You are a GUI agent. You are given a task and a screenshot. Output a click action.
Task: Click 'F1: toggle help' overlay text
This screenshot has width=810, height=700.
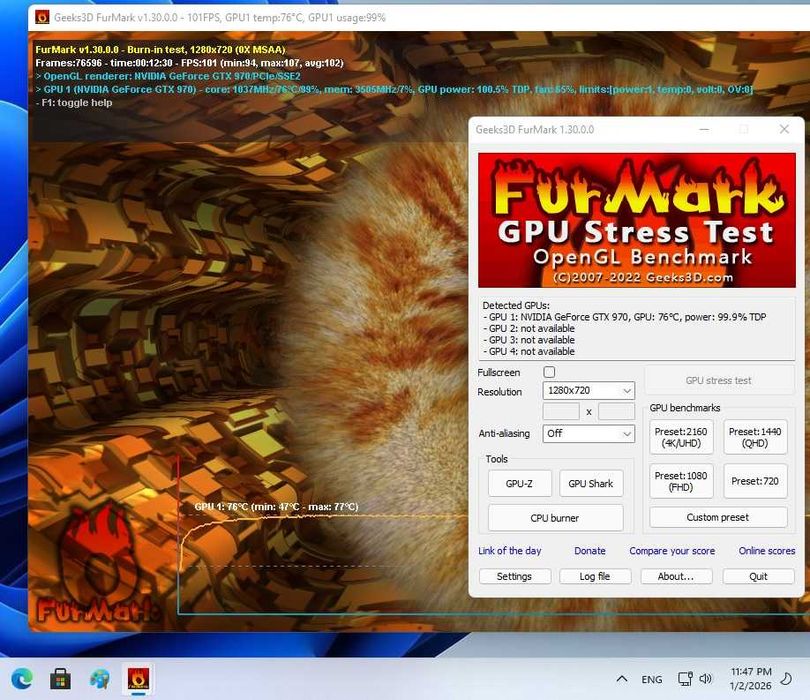point(74,102)
